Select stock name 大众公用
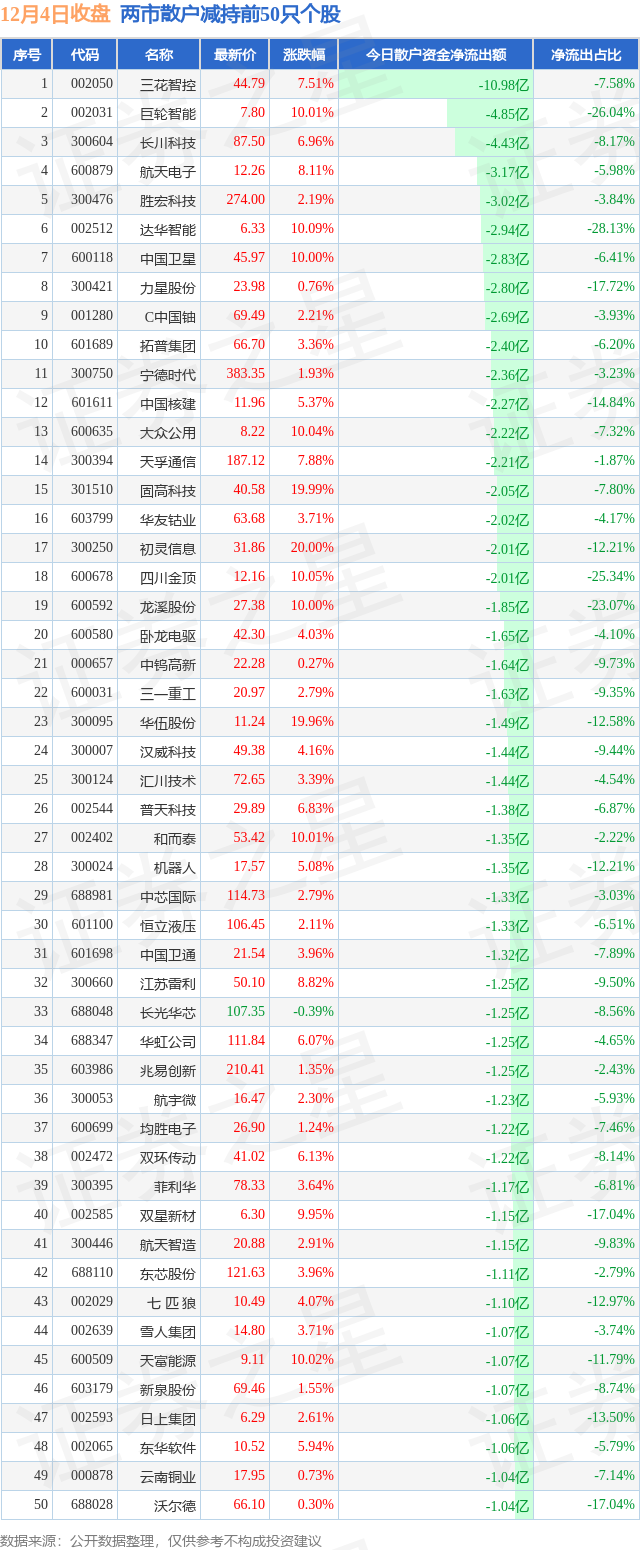This screenshot has height=1550, width=640. click(168, 432)
